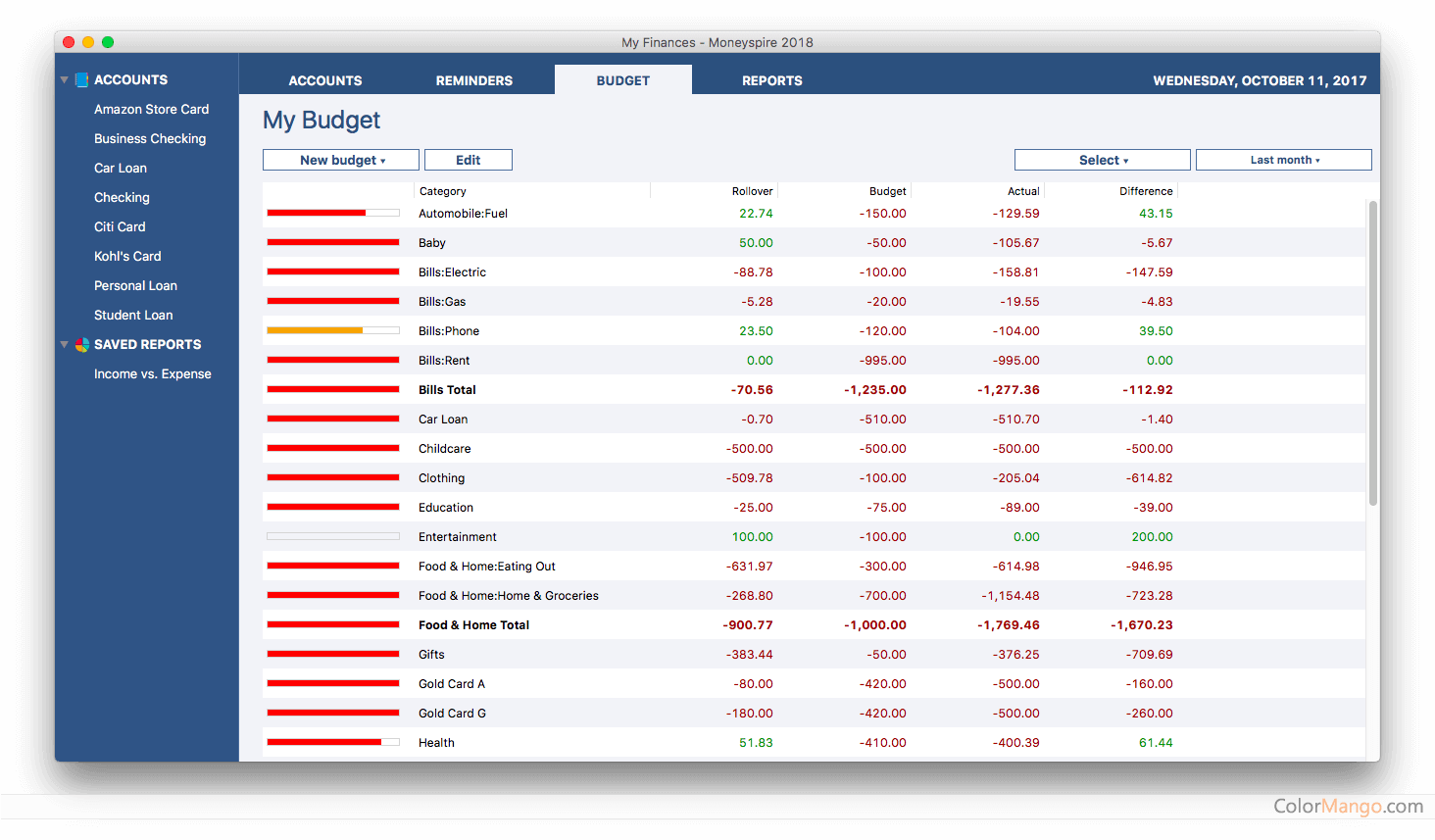Select Business Checking in the sidebar

coord(150,139)
